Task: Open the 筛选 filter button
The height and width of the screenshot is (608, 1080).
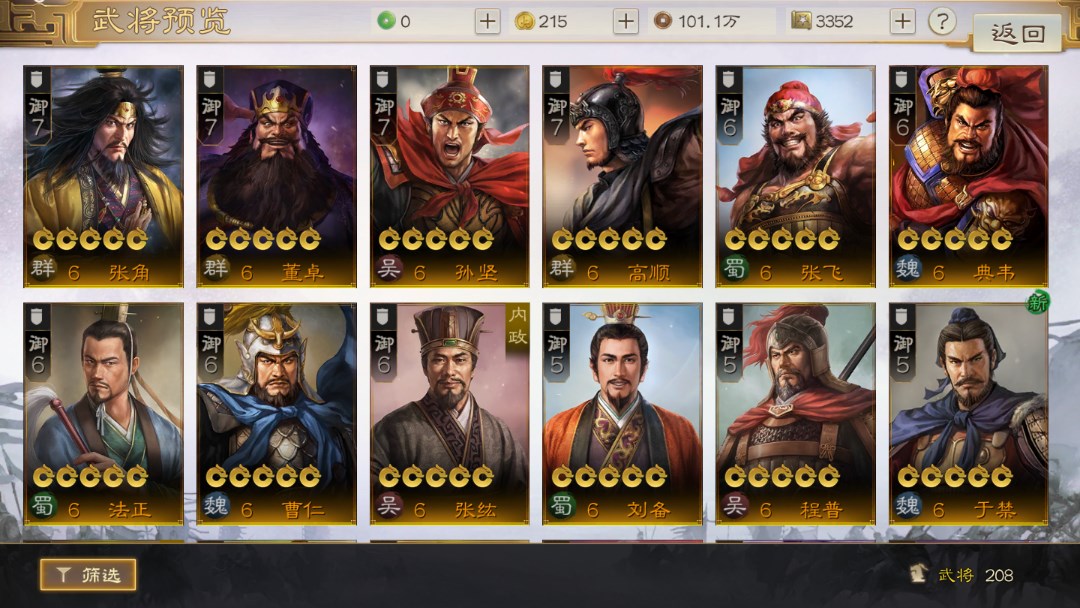Action: click(87, 574)
